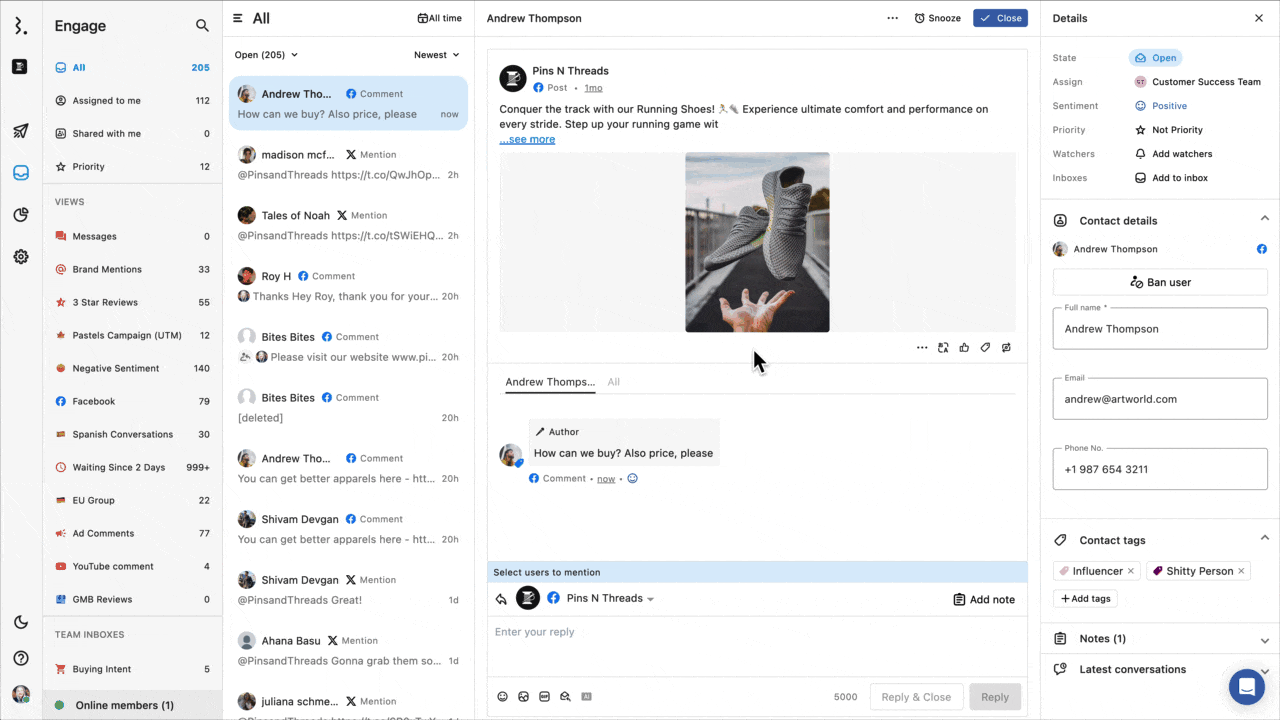This screenshot has height=720, width=1280.
Task: Click the see more link
Action: [527, 139]
